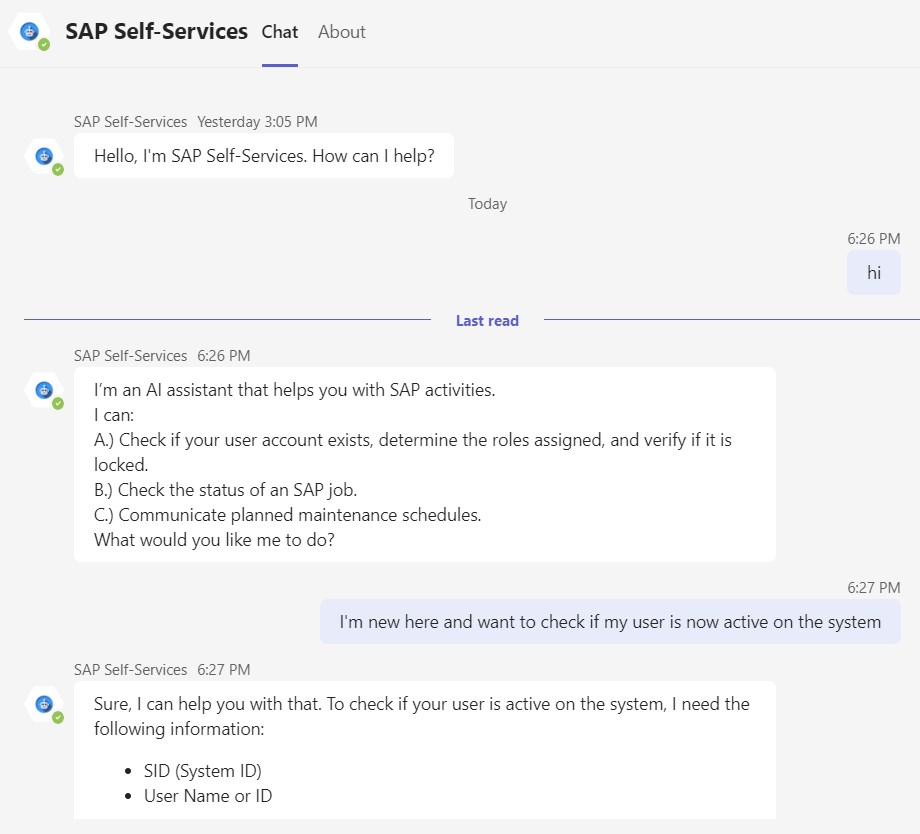This screenshot has height=834, width=920.
Task: Select option 'B.) Check the status of an SAP job.'
Action: tap(225, 489)
